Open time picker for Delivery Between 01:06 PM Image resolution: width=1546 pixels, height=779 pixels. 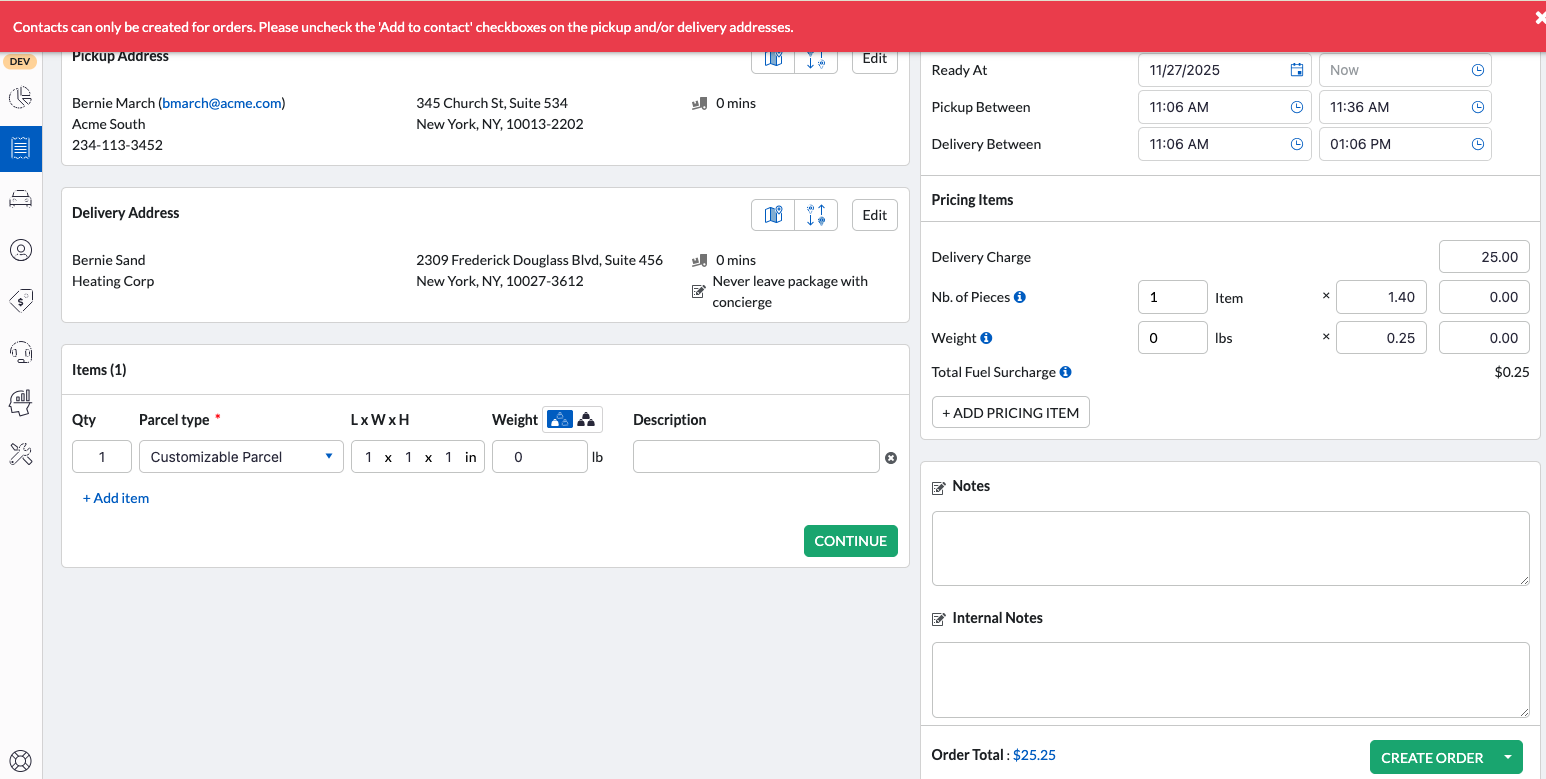click(x=1478, y=144)
